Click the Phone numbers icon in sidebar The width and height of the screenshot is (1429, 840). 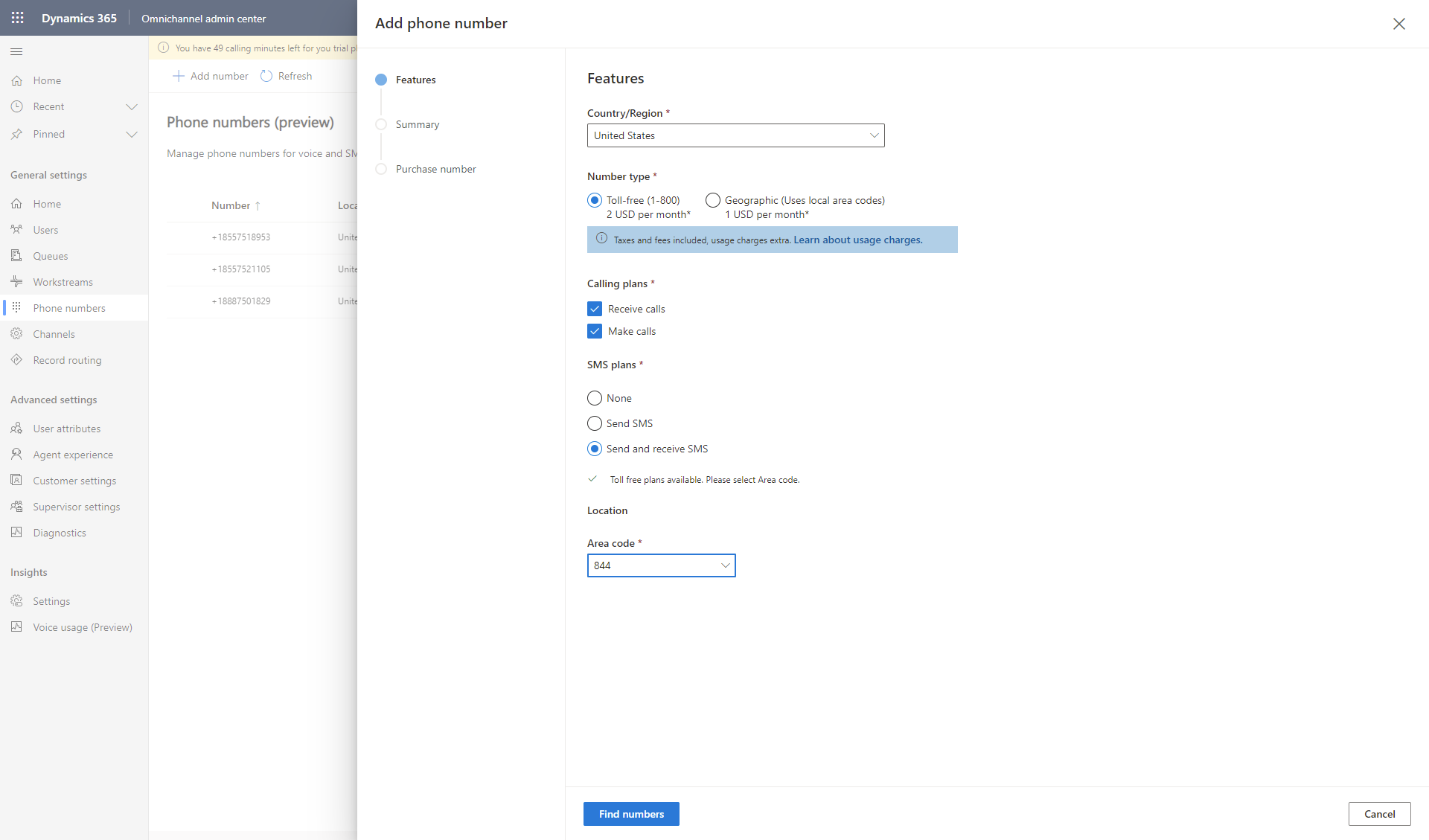pos(16,307)
